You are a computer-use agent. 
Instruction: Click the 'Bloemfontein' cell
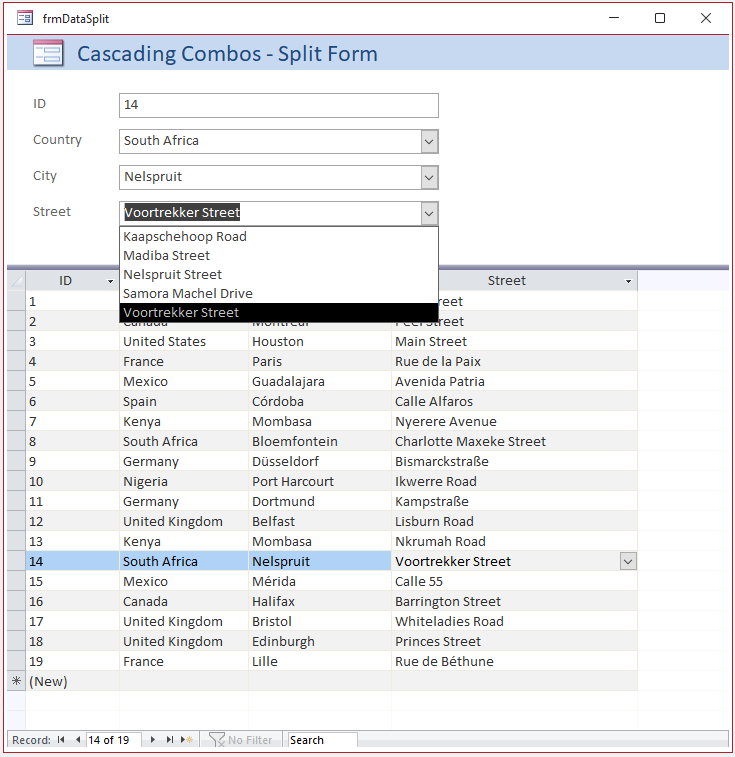point(320,442)
